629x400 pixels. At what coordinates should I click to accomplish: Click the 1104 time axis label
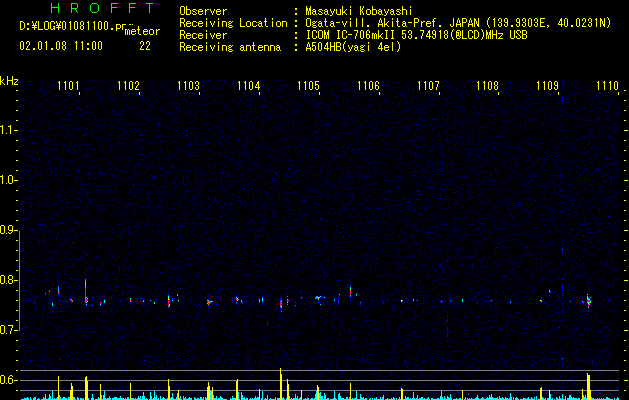(248, 85)
